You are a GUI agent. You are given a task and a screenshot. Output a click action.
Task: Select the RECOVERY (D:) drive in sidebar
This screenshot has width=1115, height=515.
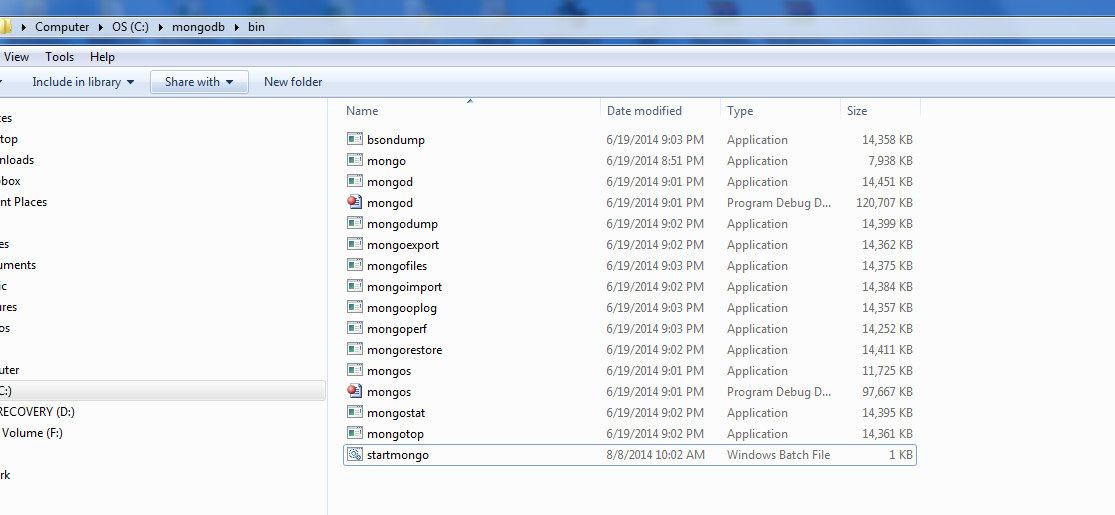coord(37,412)
